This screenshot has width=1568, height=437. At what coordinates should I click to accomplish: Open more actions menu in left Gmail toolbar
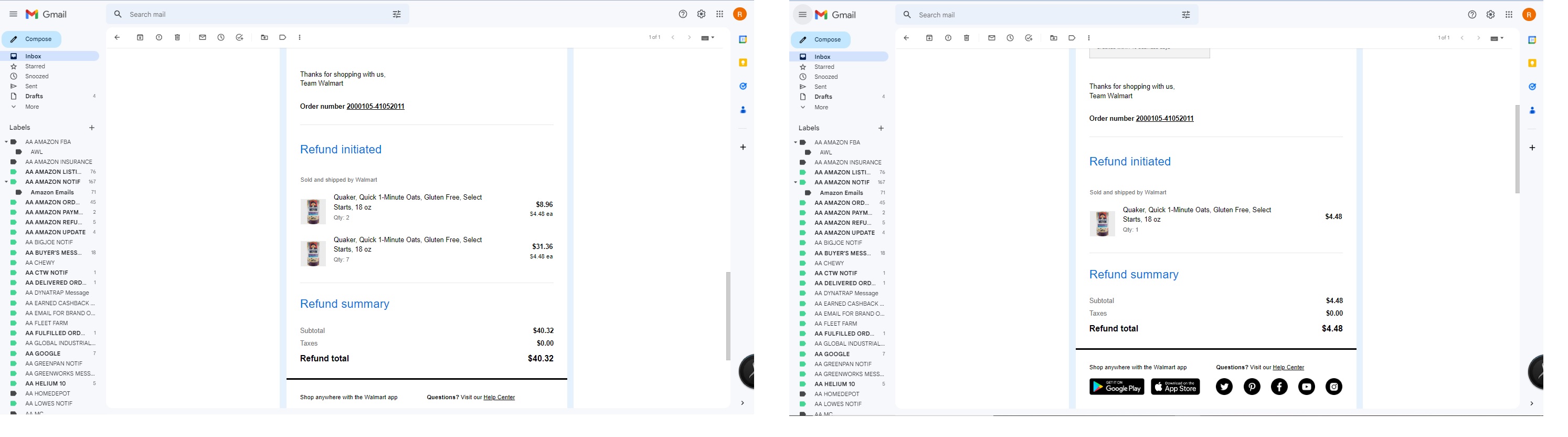click(x=300, y=38)
